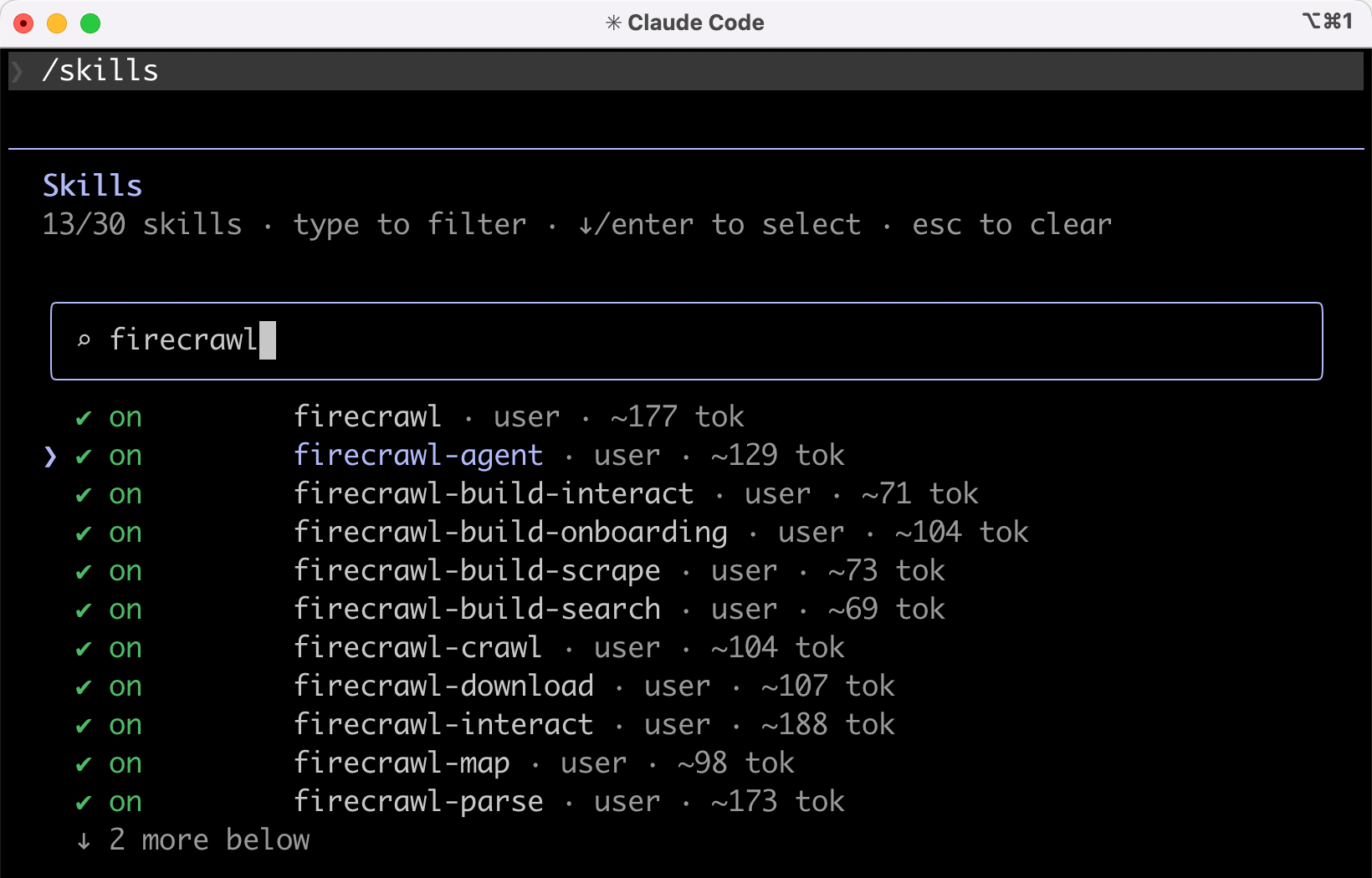Click the down arrow icon next to '2 more below'
Screen dimensions: 1372x878
(84, 840)
